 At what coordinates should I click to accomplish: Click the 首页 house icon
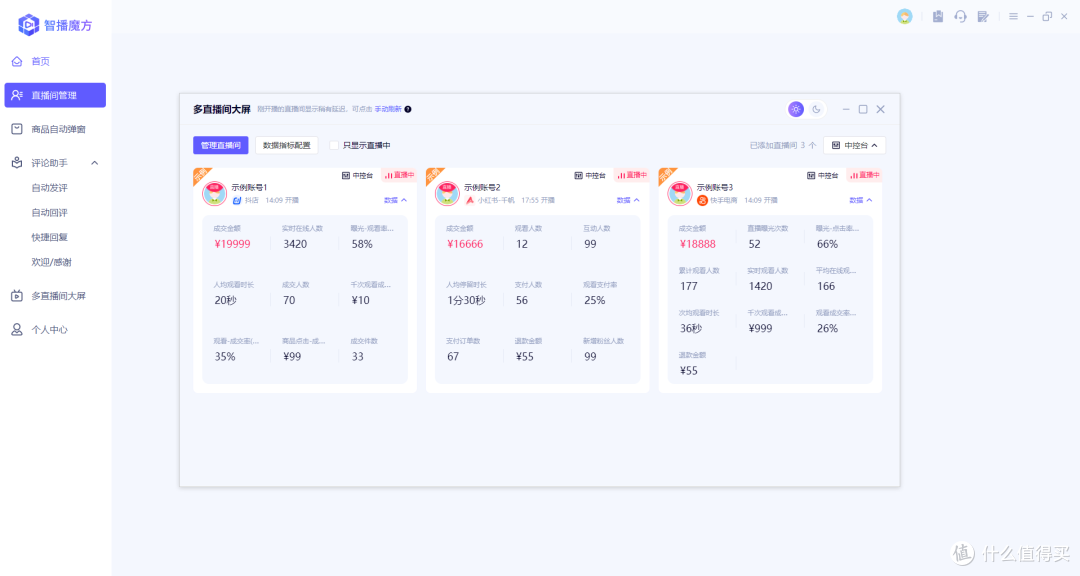point(17,61)
